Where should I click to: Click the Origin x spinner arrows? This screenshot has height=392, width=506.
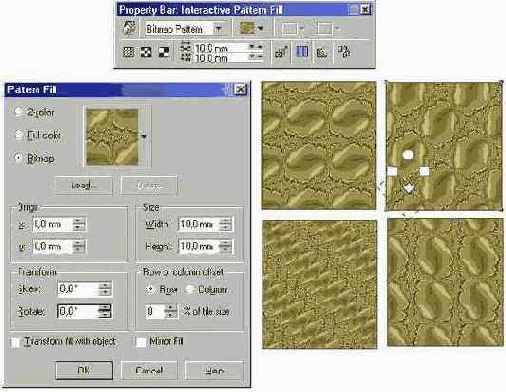coord(79,224)
